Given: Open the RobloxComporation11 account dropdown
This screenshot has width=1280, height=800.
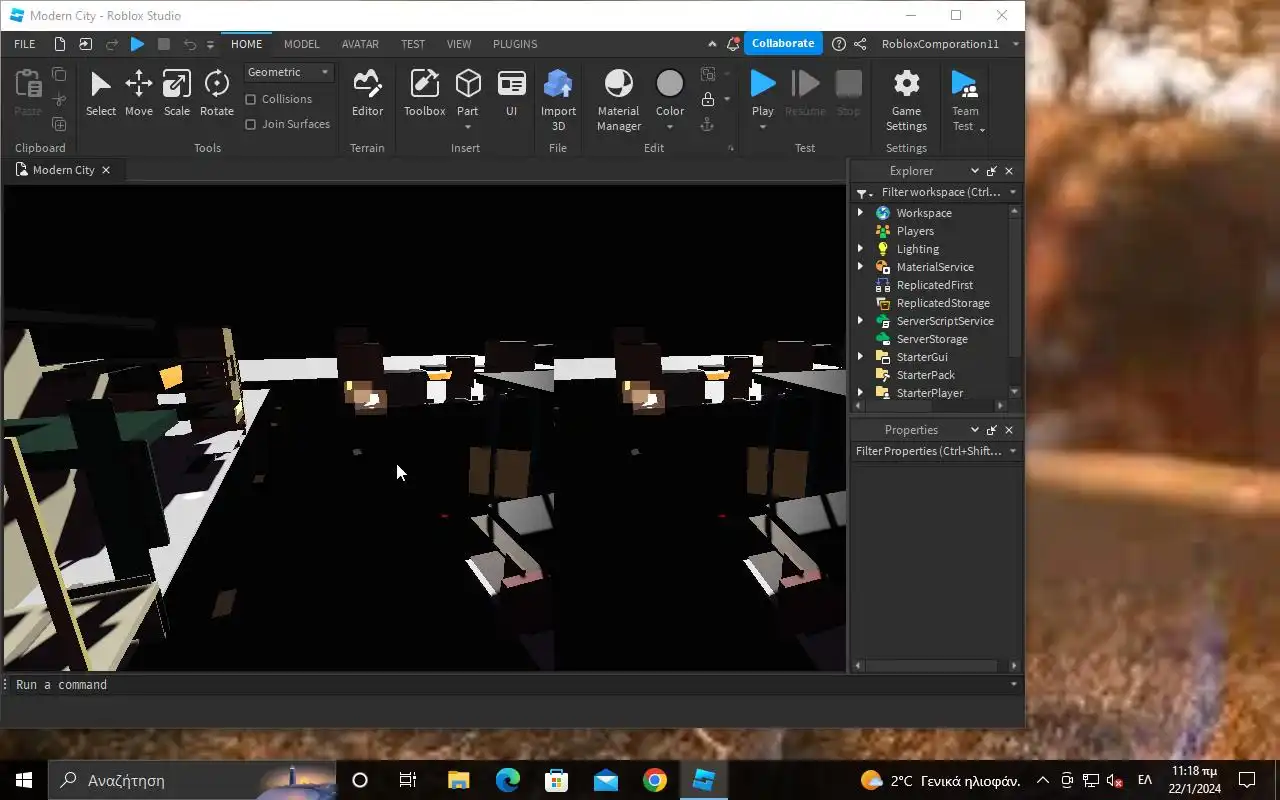Looking at the screenshot, I should [x=1016, y=44].
